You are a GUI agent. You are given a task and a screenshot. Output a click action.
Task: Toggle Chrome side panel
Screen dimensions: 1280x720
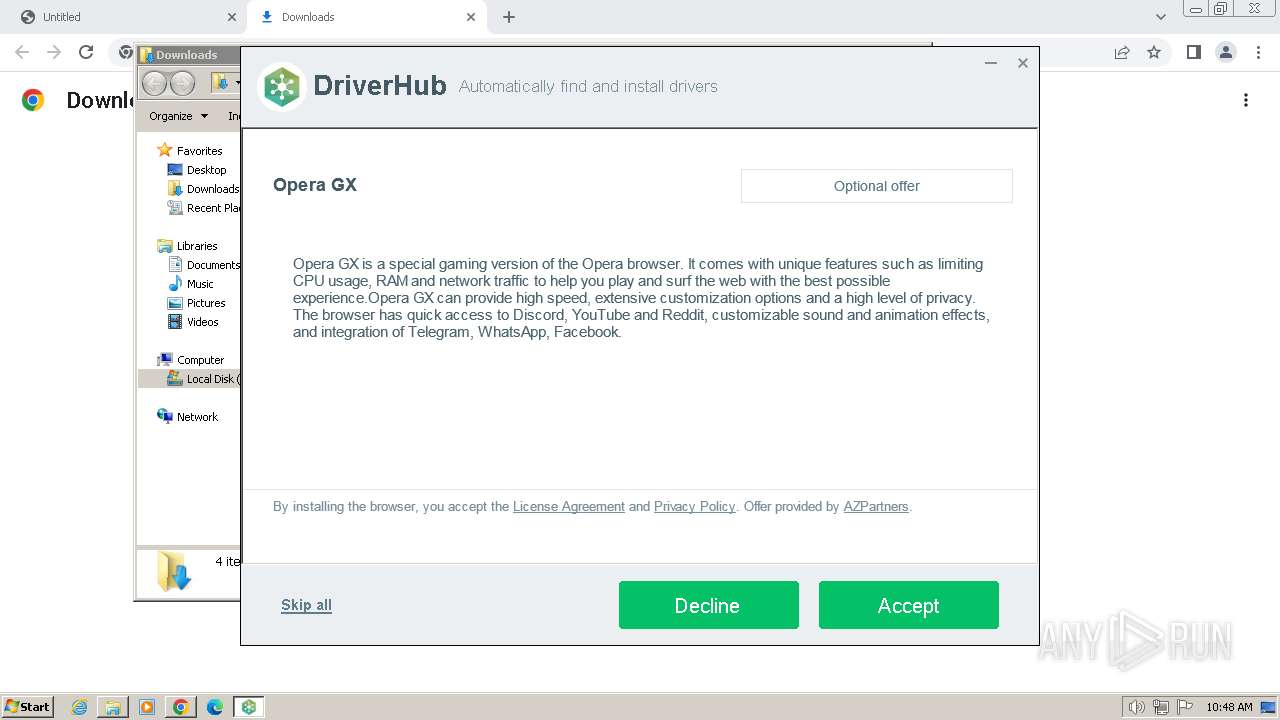pos(1193,52)
